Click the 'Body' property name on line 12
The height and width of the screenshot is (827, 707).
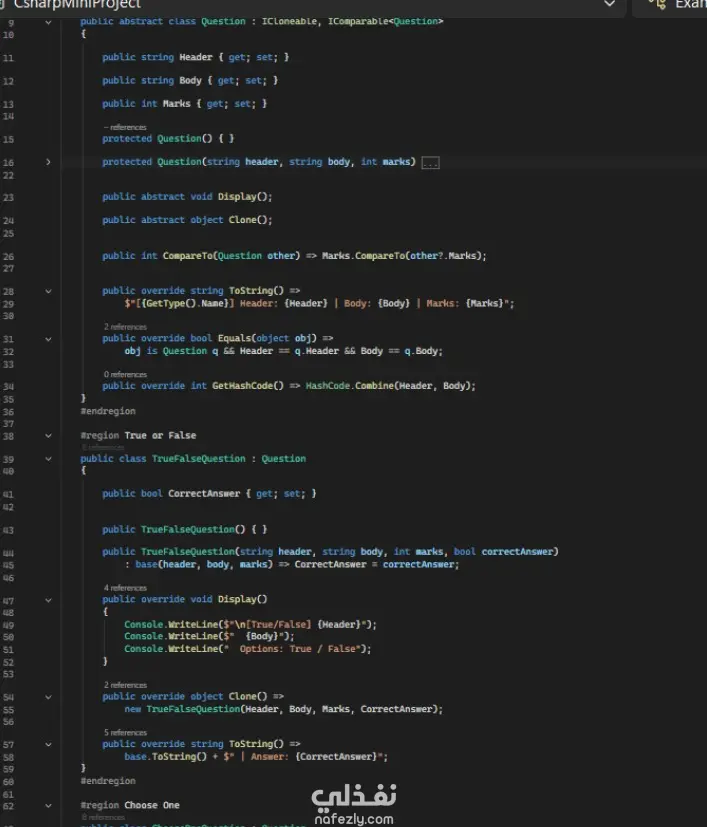point(190,80)
